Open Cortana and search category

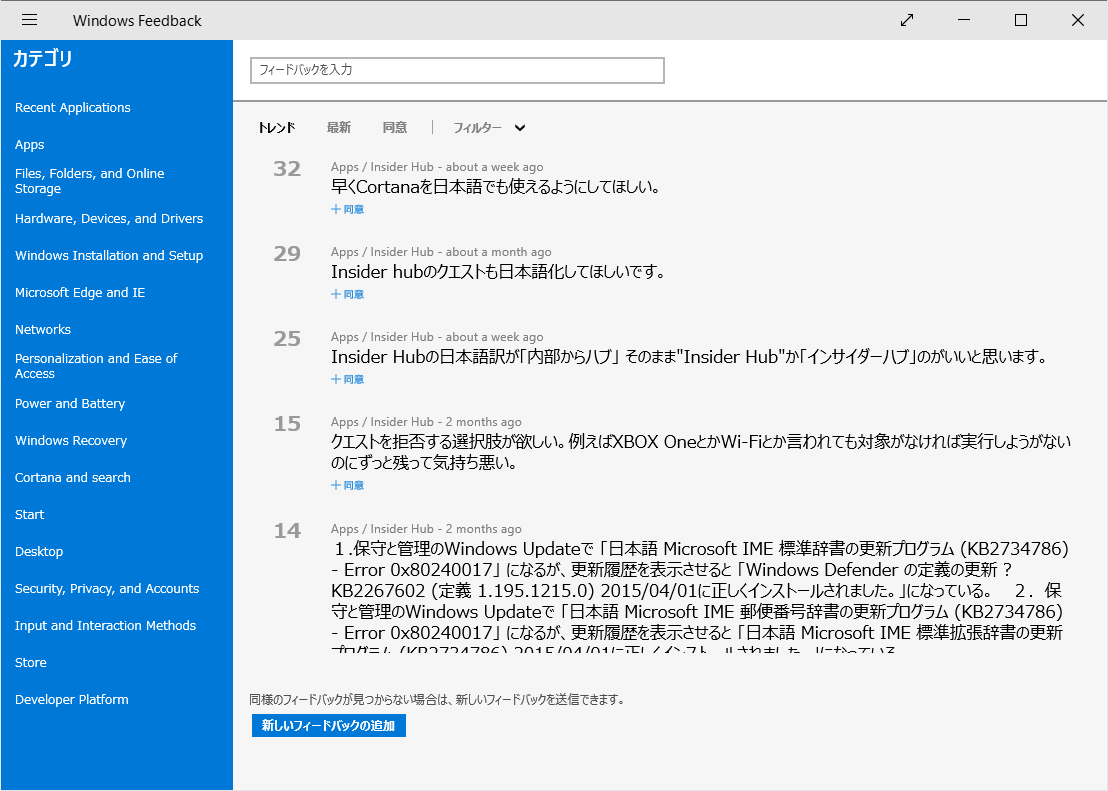pyautogui.click(x=73, y=477)
